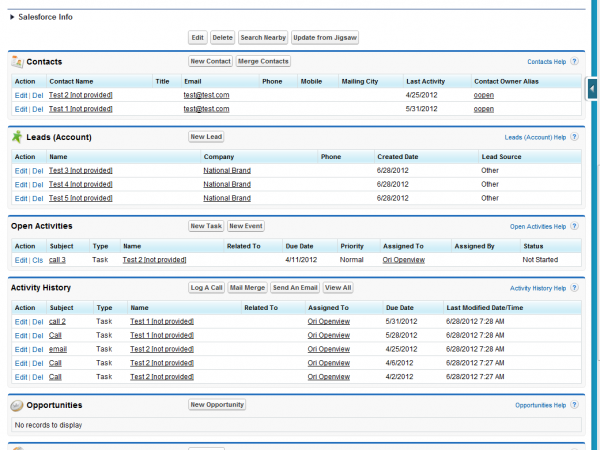Open the Activity History Help link
The image size is (600, 450).
(538, 288)
